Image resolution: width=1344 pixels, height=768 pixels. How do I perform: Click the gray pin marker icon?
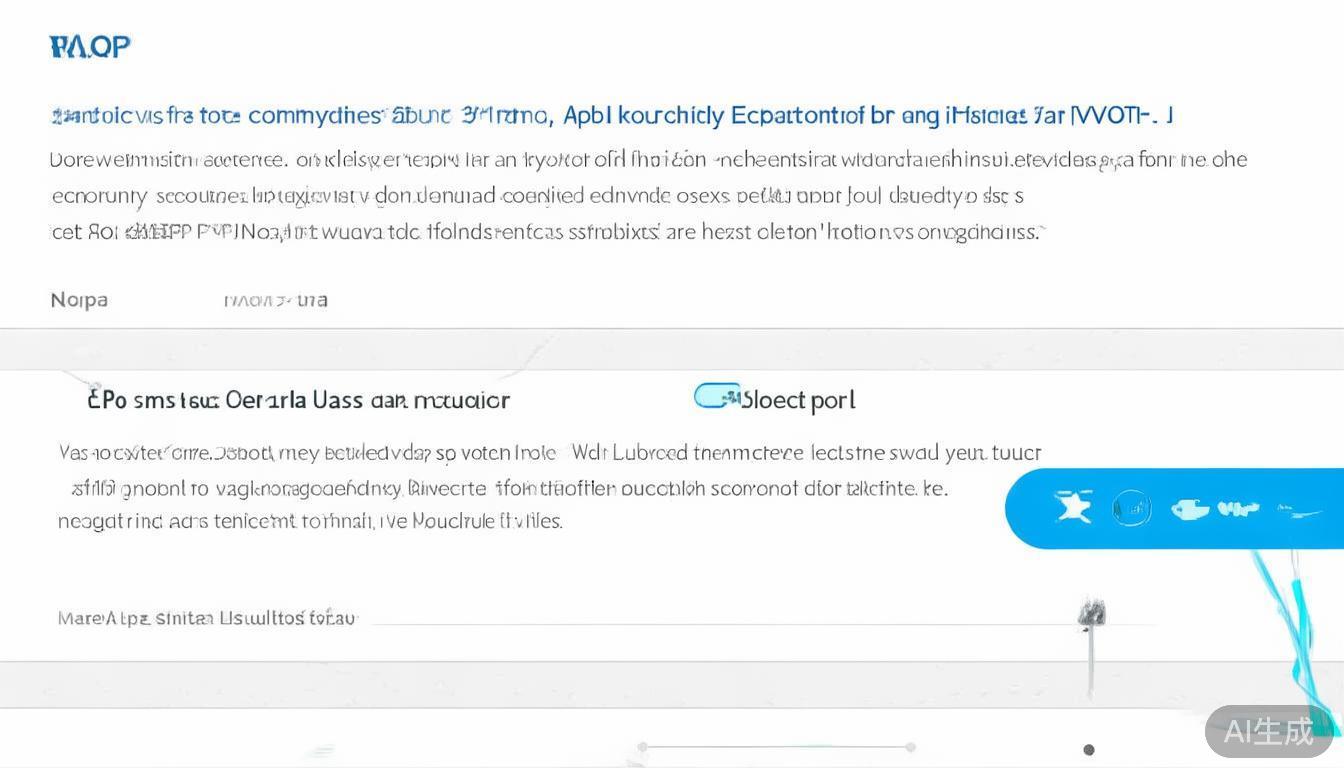point(1091,614)
